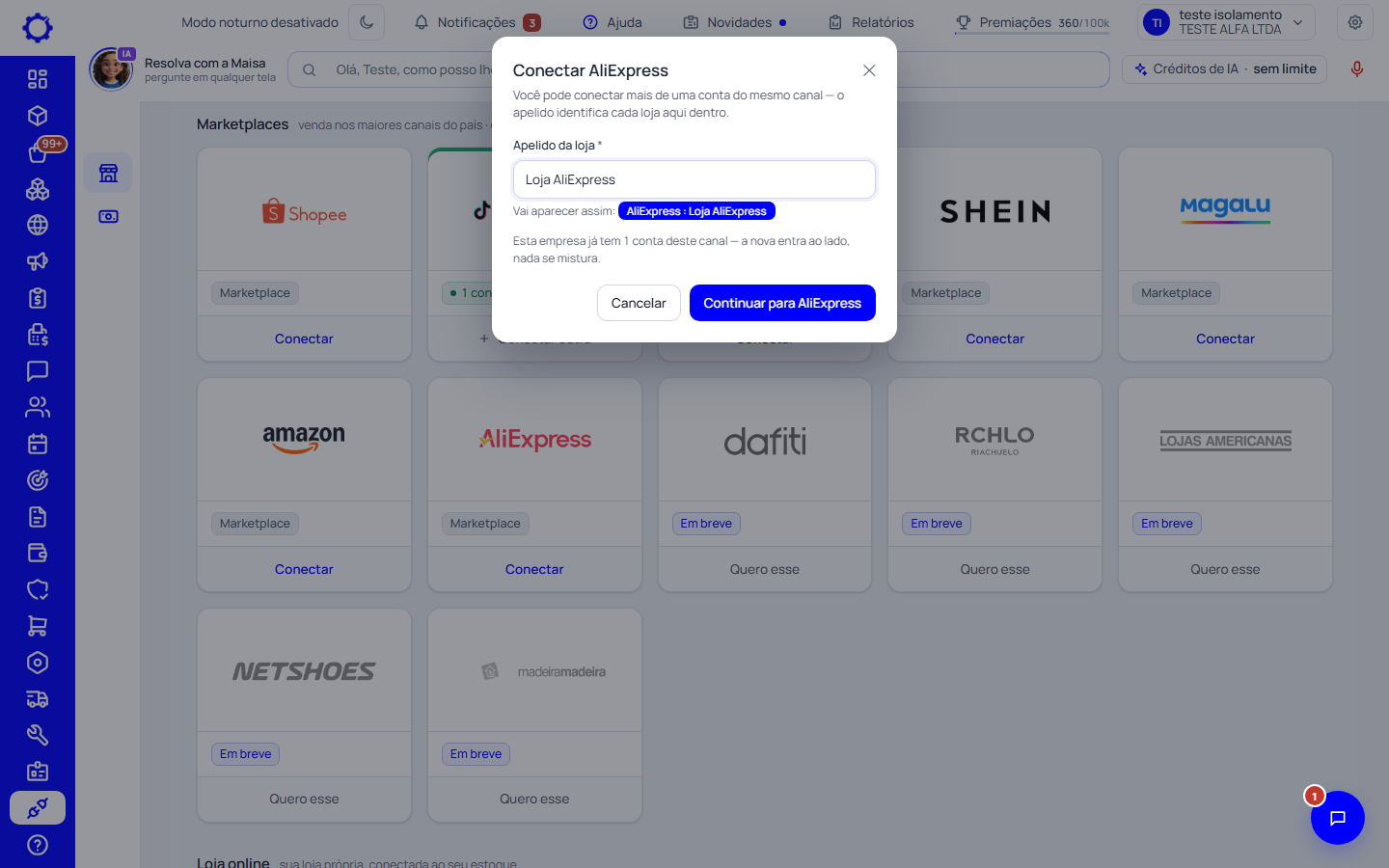Open the wrench tools icon in sidebar
Screen dimensions: 1389x868
pos(38,735)
